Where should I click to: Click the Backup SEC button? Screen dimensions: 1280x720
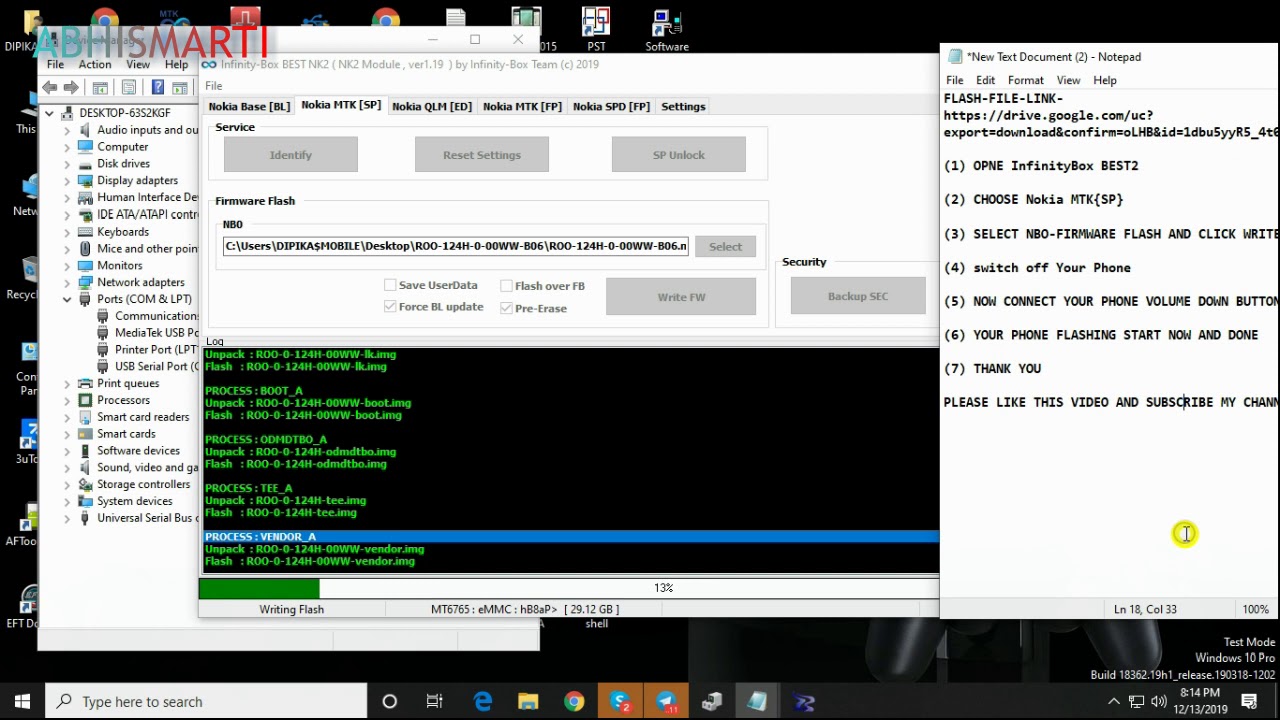858,296
